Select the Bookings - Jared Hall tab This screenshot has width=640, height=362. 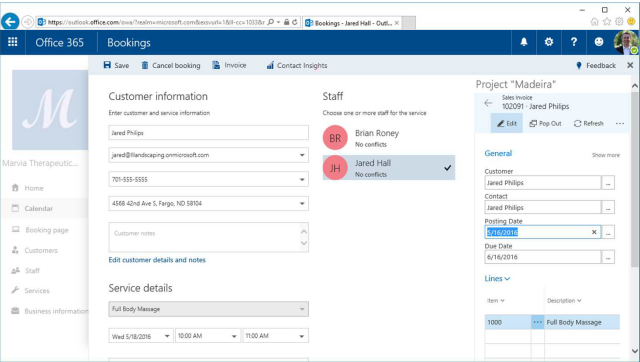click(351, 23)
